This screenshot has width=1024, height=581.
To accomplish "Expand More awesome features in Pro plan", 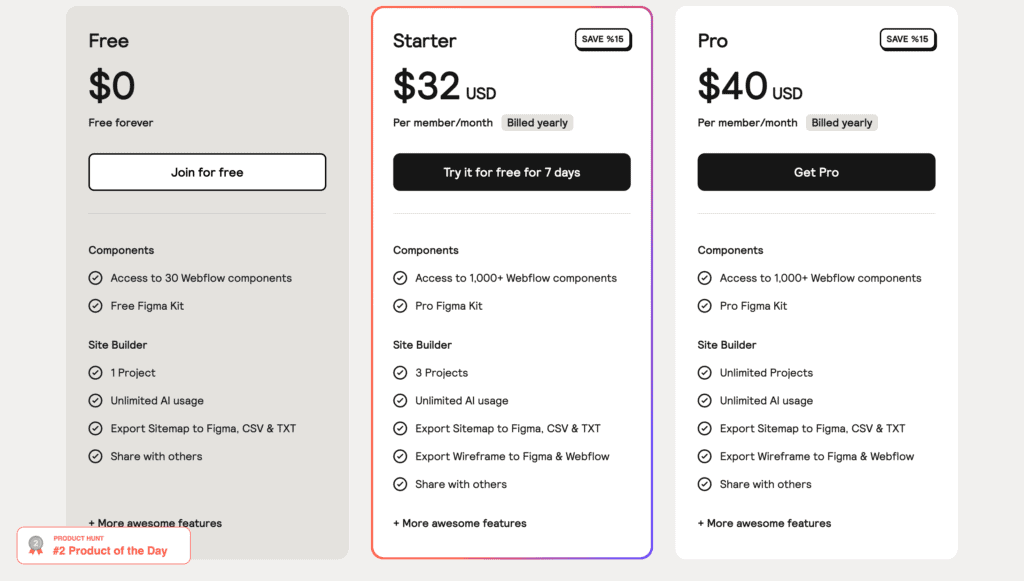I will [x=764, y=523].
